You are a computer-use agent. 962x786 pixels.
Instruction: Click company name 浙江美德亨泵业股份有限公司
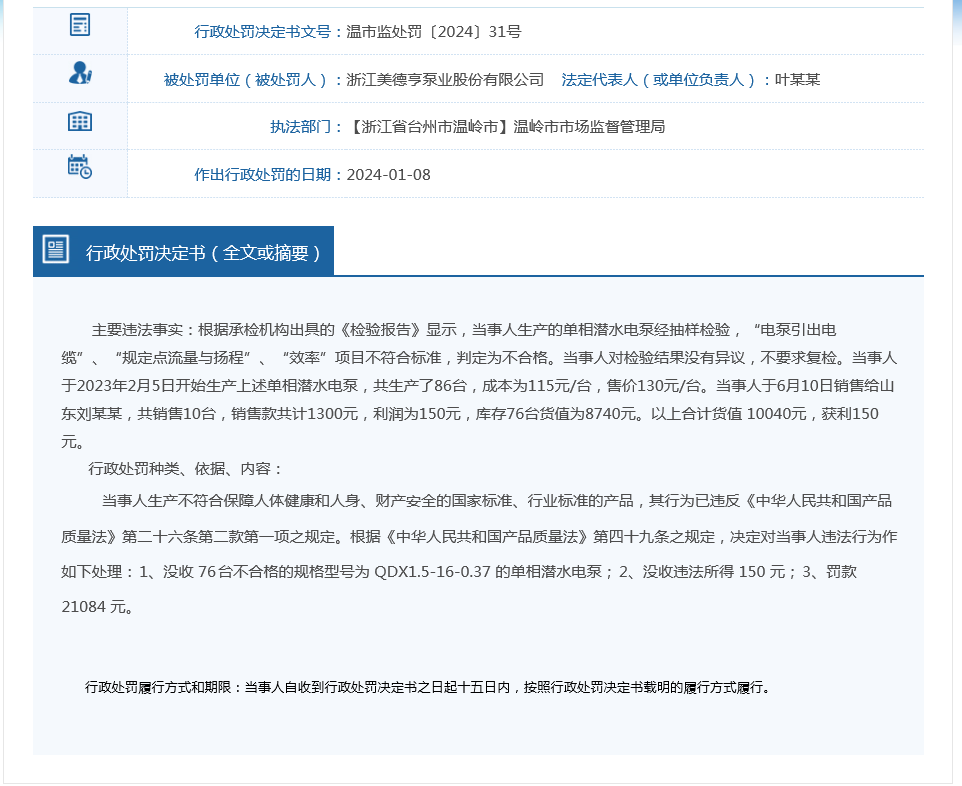pyautogui.click(x=445, y=80)
